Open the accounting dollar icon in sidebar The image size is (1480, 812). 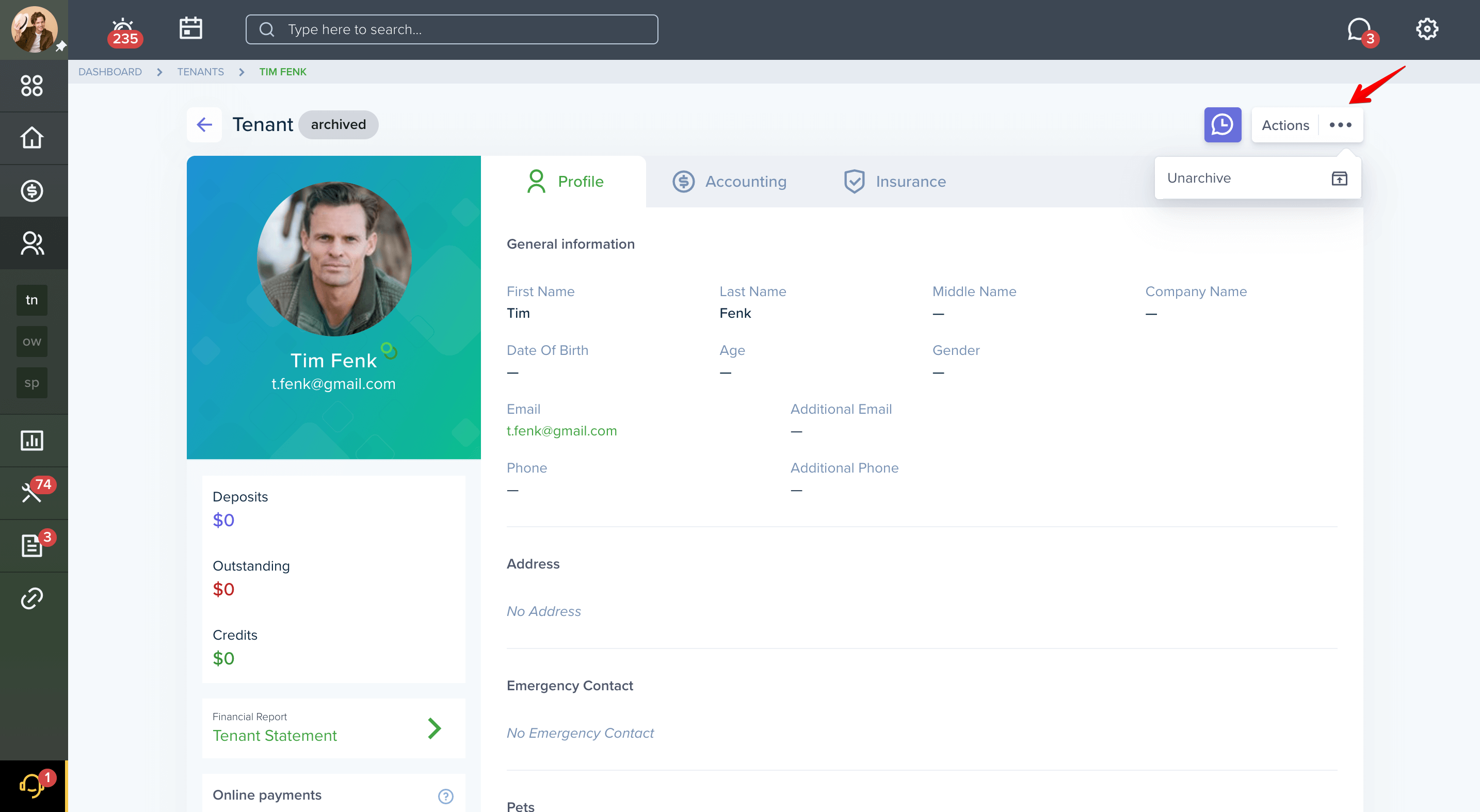click(x=32, y=191)
